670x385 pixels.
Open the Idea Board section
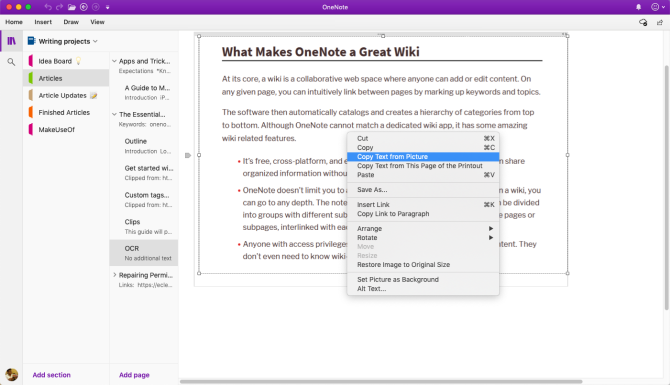[x=66, y=61]
